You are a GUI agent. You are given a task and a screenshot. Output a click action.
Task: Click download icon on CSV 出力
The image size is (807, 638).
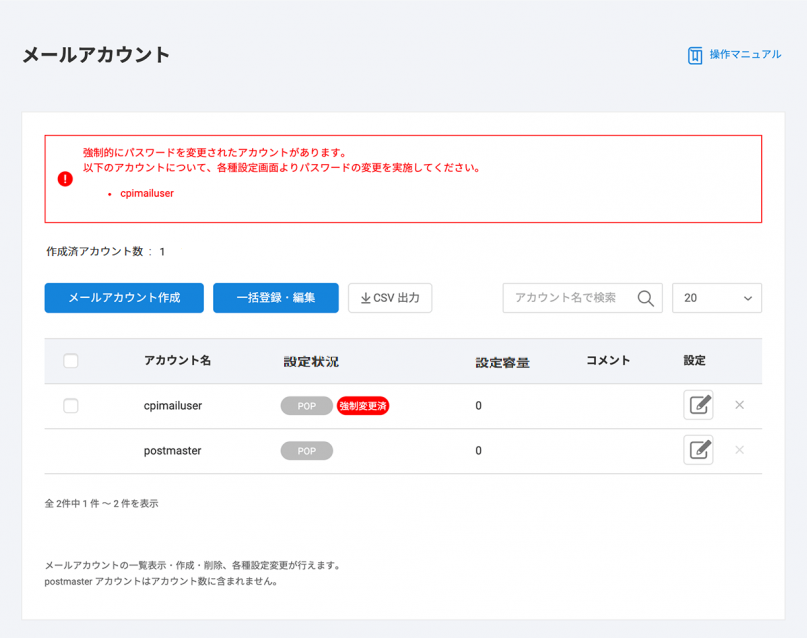365,299
